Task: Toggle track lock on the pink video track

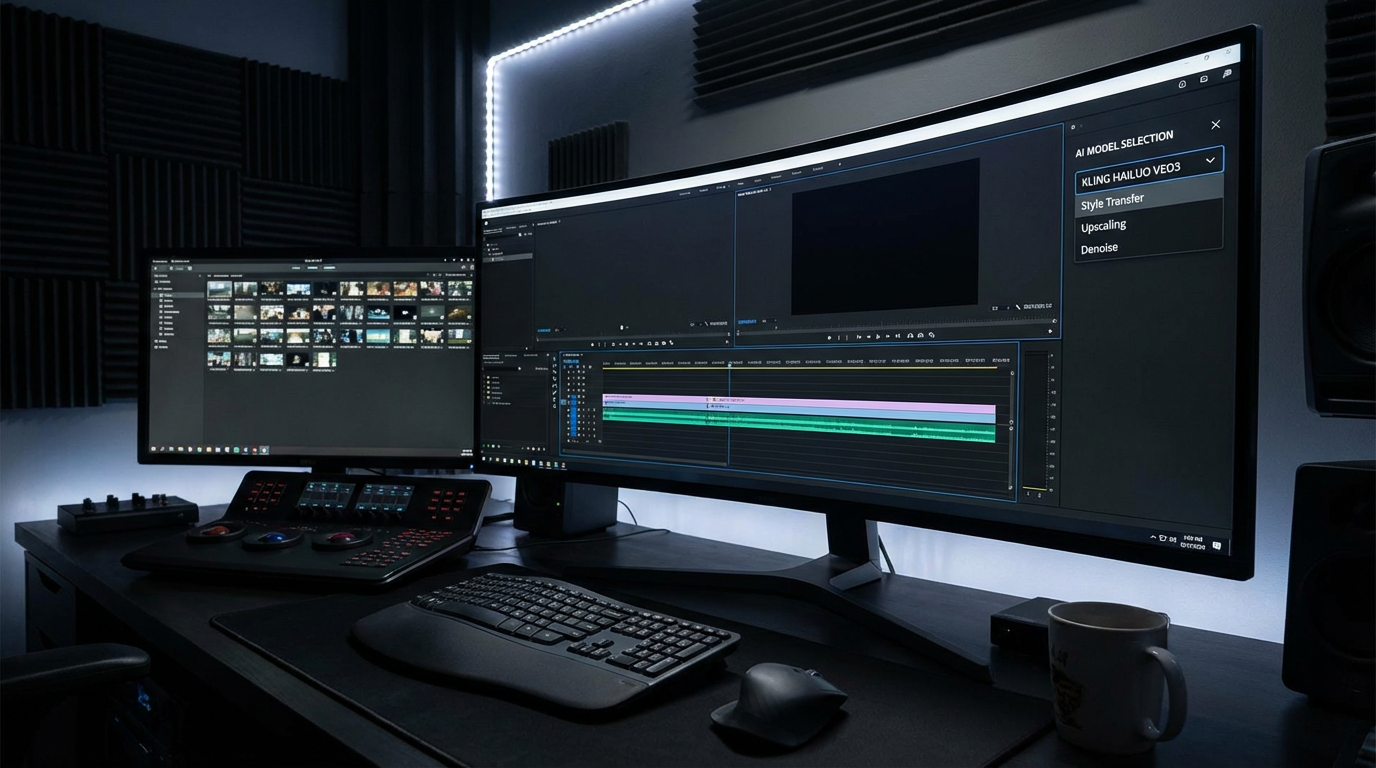Action: (x=578, y=396)
